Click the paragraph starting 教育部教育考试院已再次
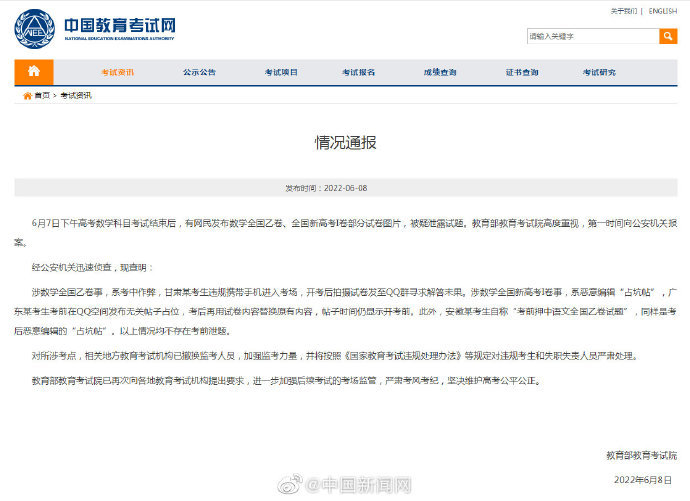690x501 pixels. tap(286, 380)
